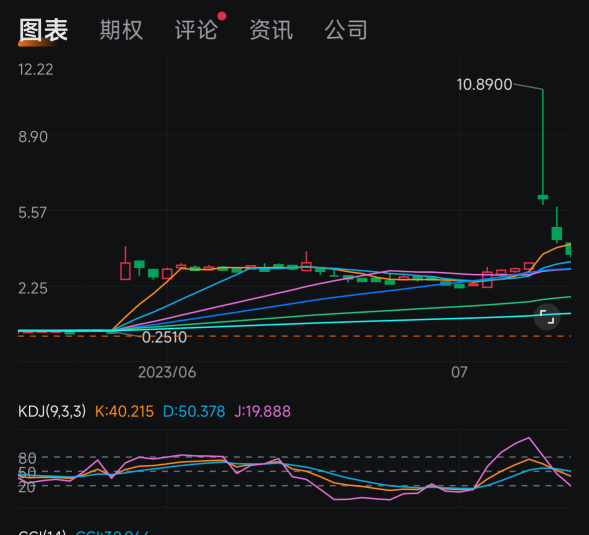The width and height of the screenshot is (589, 535).
Task: Select the 0.2510 low price label
Action: click(x=164, y=337)
